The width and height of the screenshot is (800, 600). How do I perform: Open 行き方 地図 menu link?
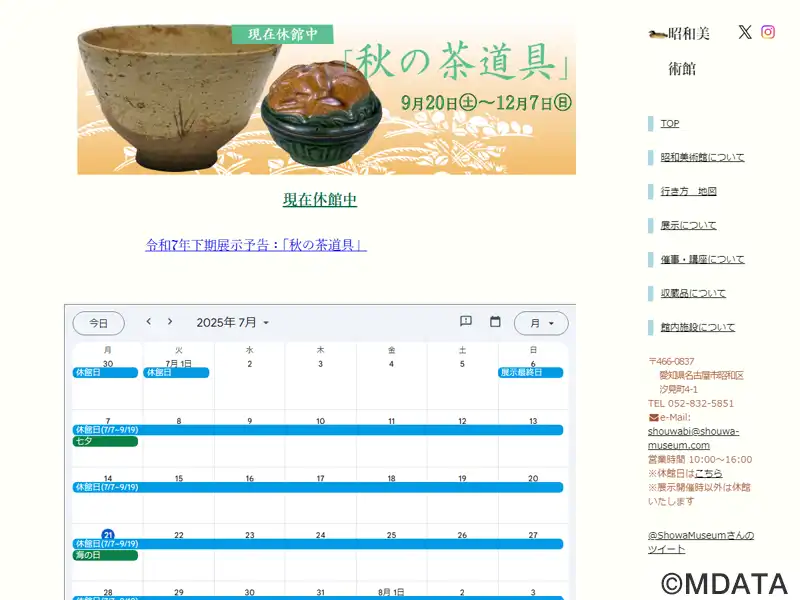point(688,191)
